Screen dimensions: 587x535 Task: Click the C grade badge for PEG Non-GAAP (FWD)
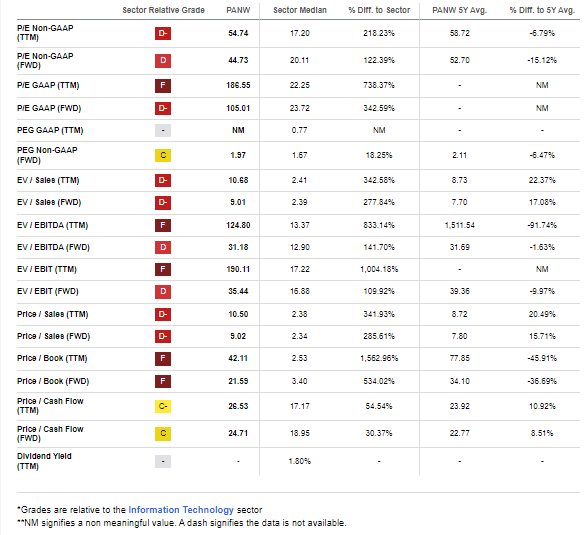point(163,155)
